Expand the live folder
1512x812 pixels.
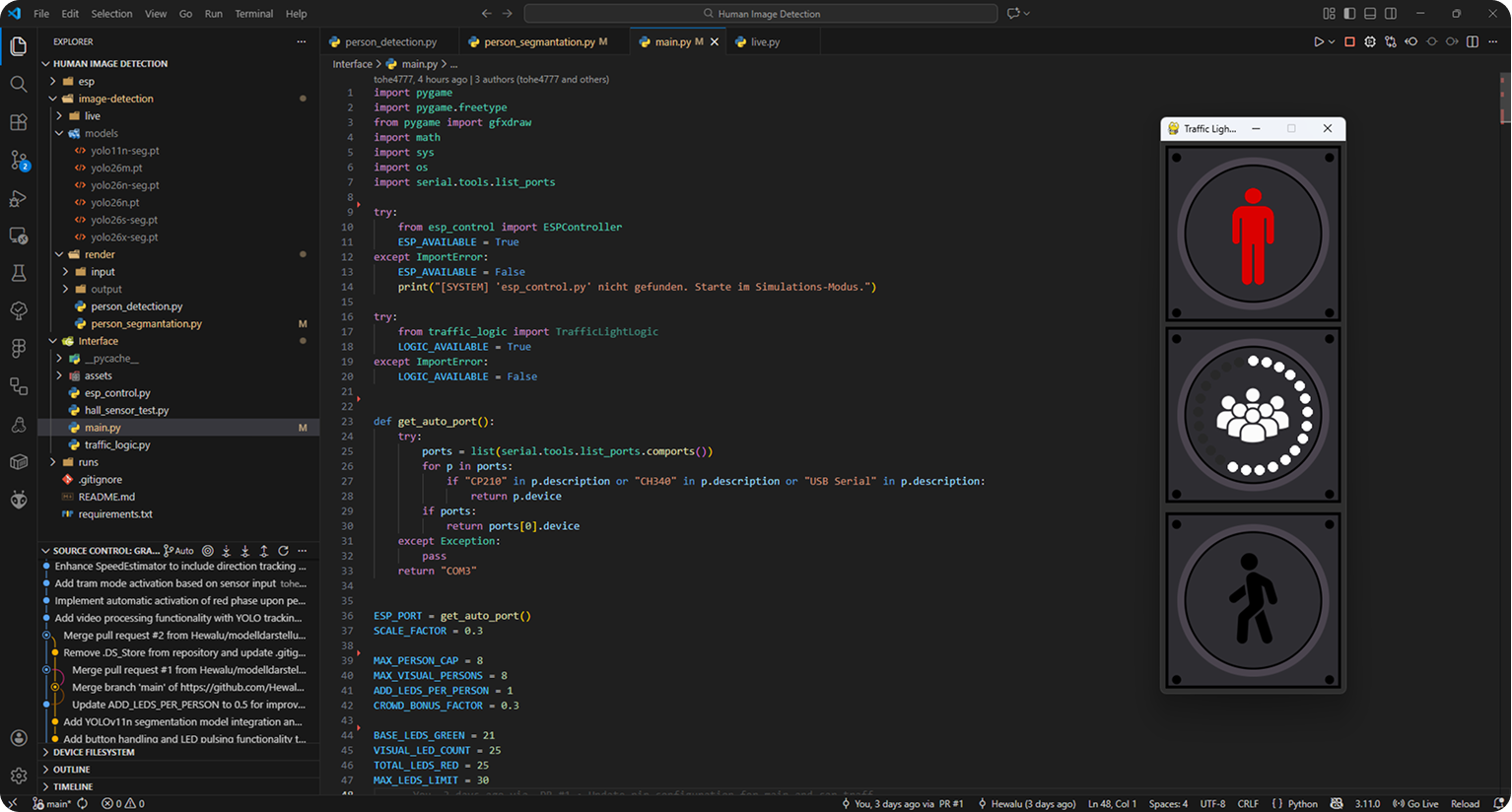[177, 116]
